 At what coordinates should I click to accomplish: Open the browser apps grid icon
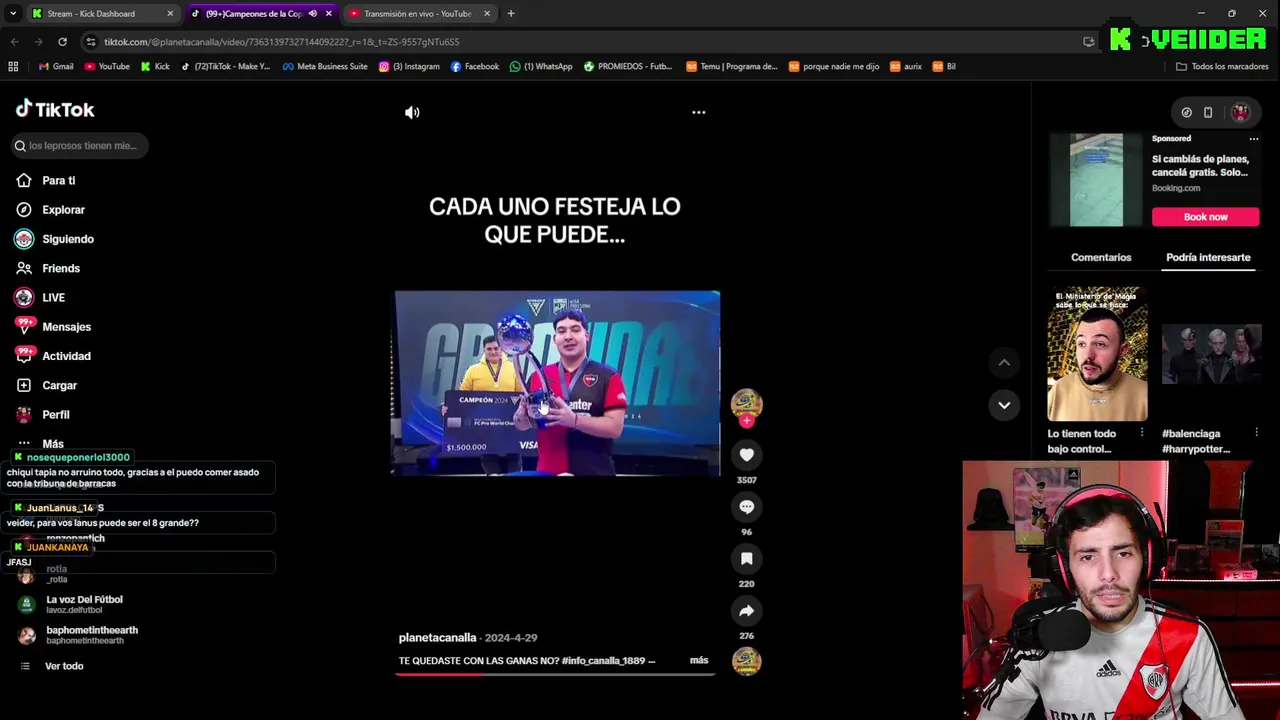click(13, 67)
